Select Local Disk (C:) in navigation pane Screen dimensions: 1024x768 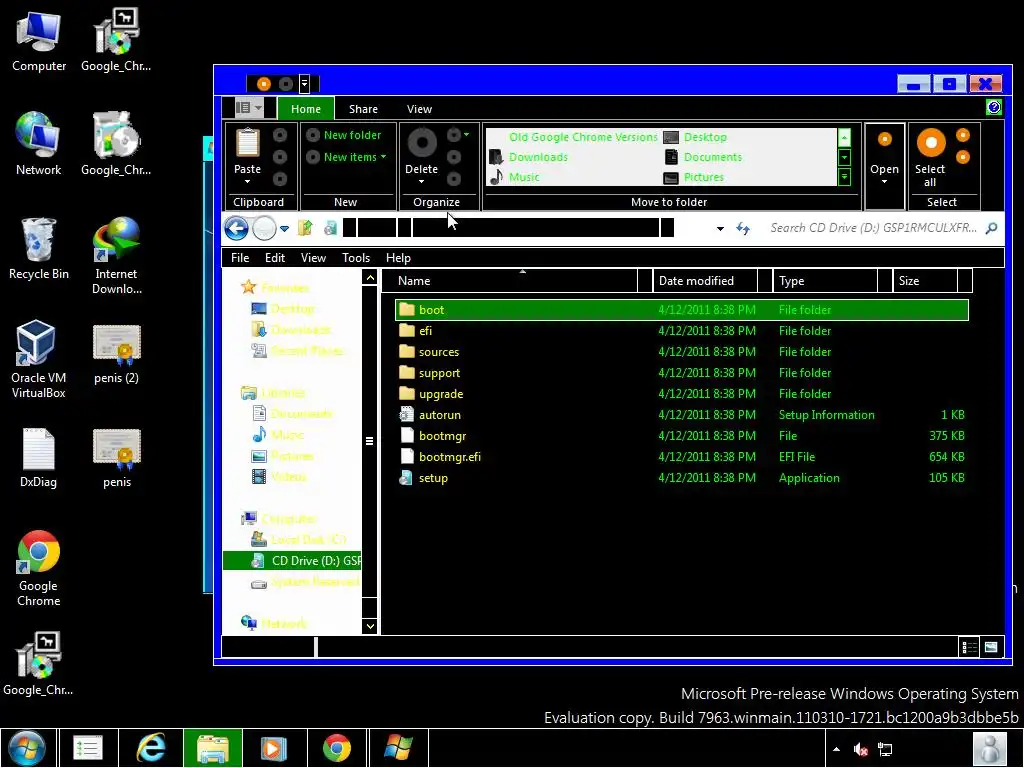pyautogui.click(x=299, y=539)
